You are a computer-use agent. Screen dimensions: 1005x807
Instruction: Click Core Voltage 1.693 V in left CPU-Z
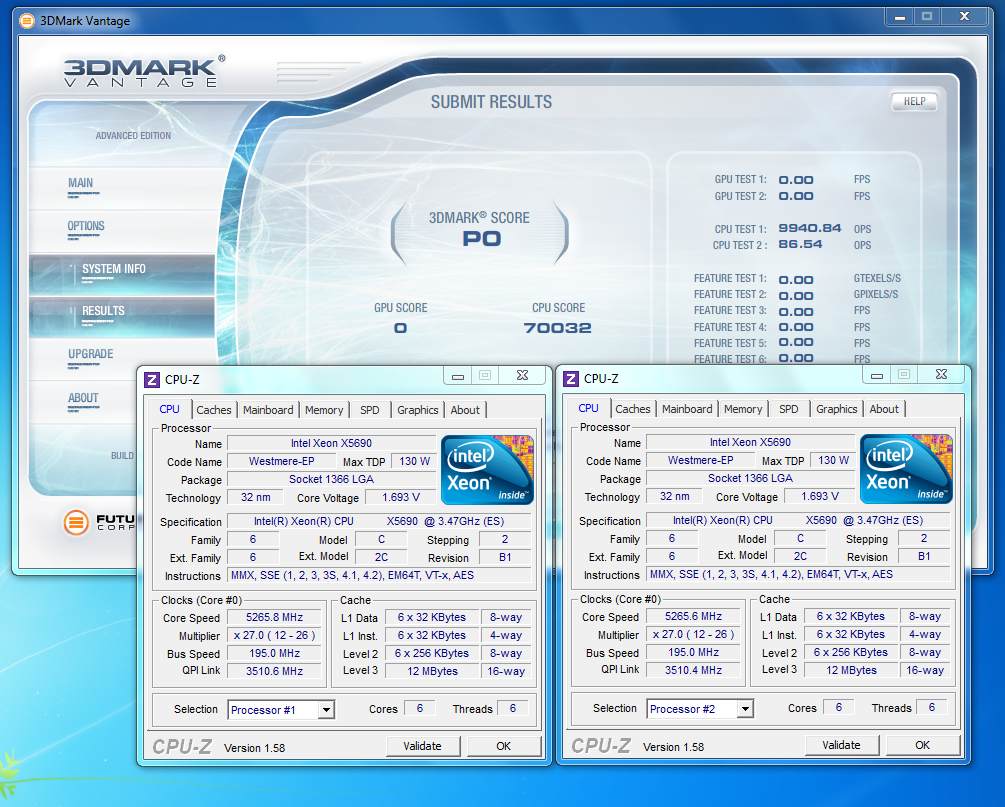coord(401,497)
